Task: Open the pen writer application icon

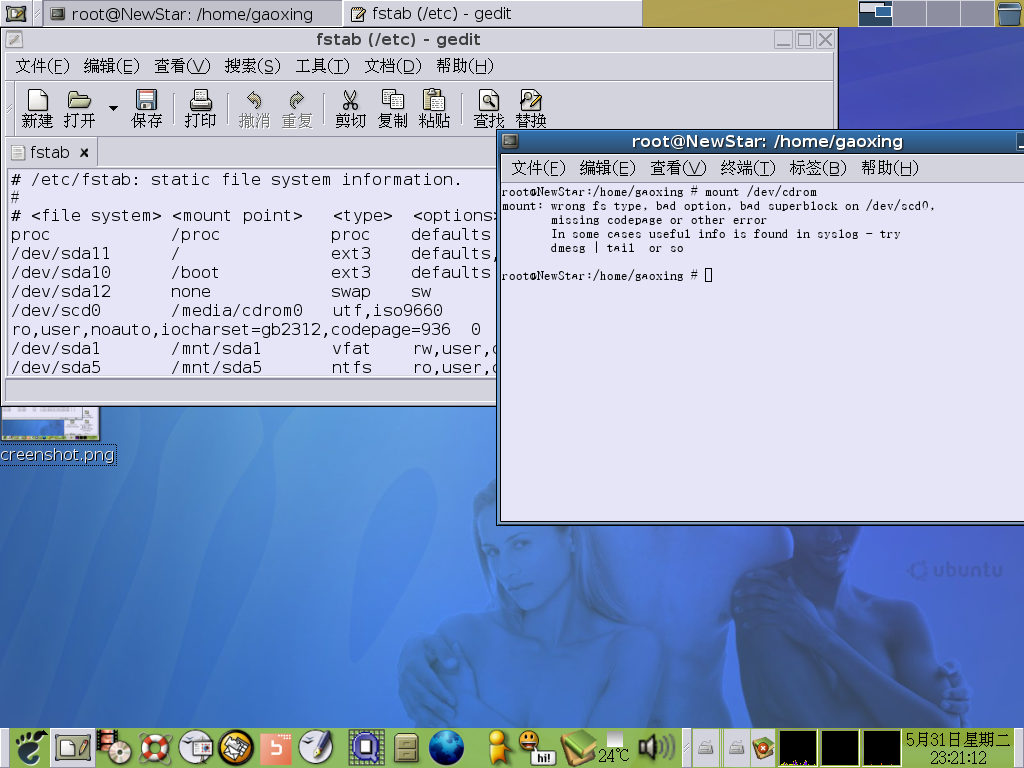Action: pos(316,748)
